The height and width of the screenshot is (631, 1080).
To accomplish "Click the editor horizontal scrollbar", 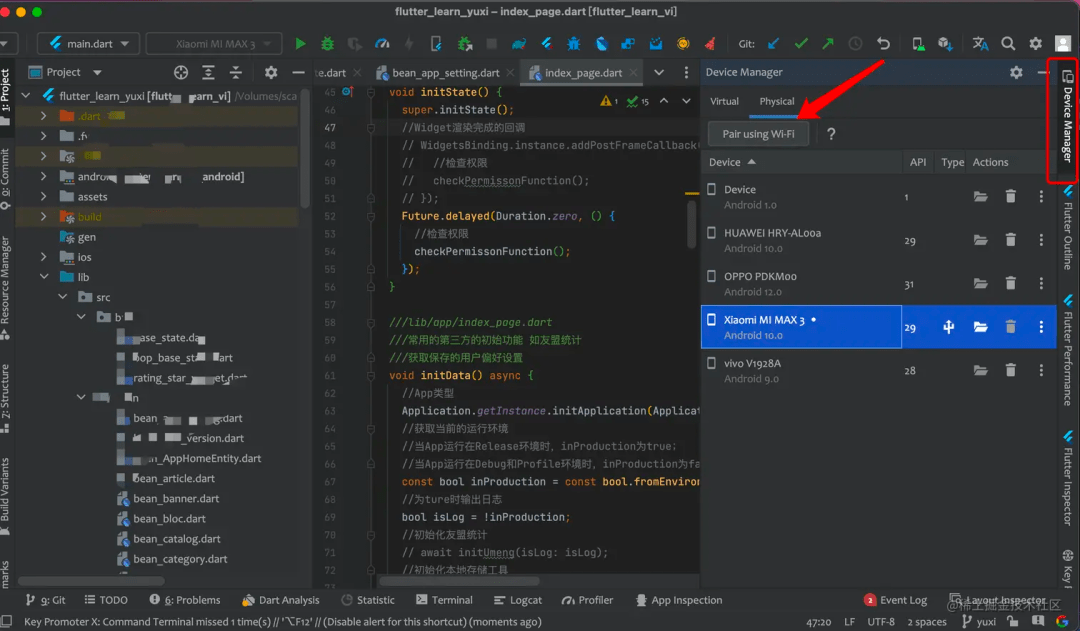I will point(459,581).
